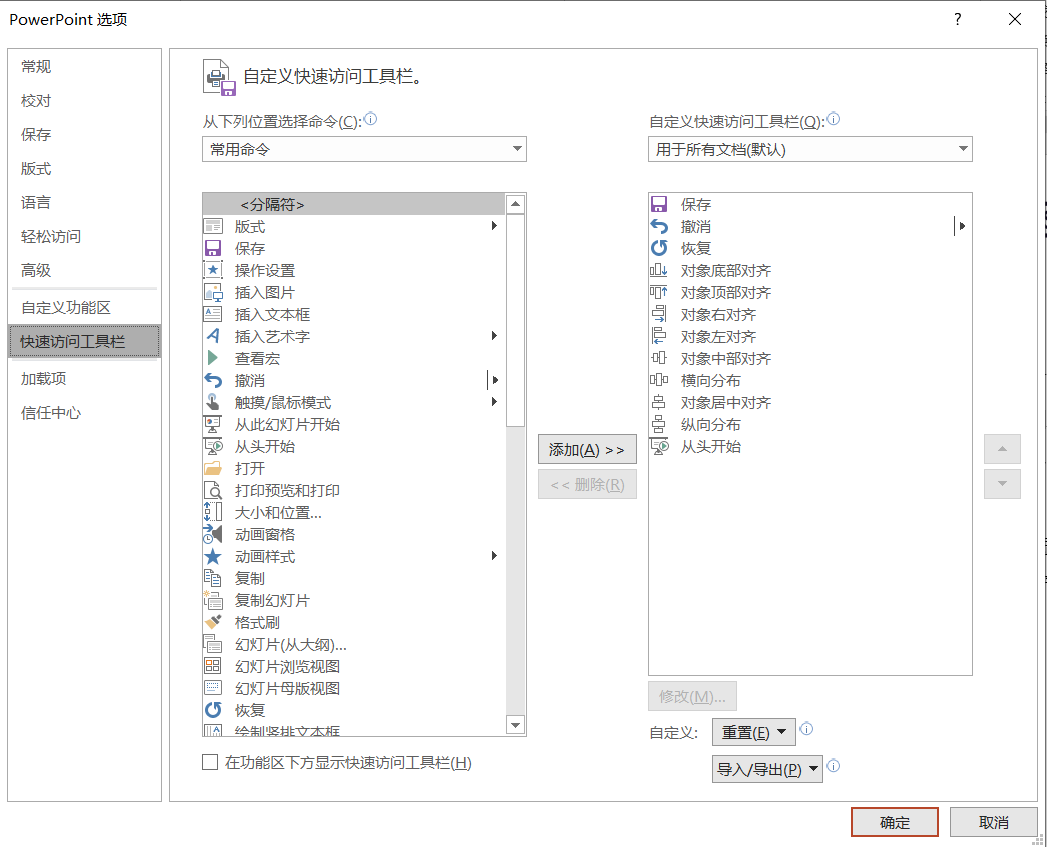This screenshot has width=1047, height=847.
Task: Click the 插入文本框 icon
Action: point(213,314)
